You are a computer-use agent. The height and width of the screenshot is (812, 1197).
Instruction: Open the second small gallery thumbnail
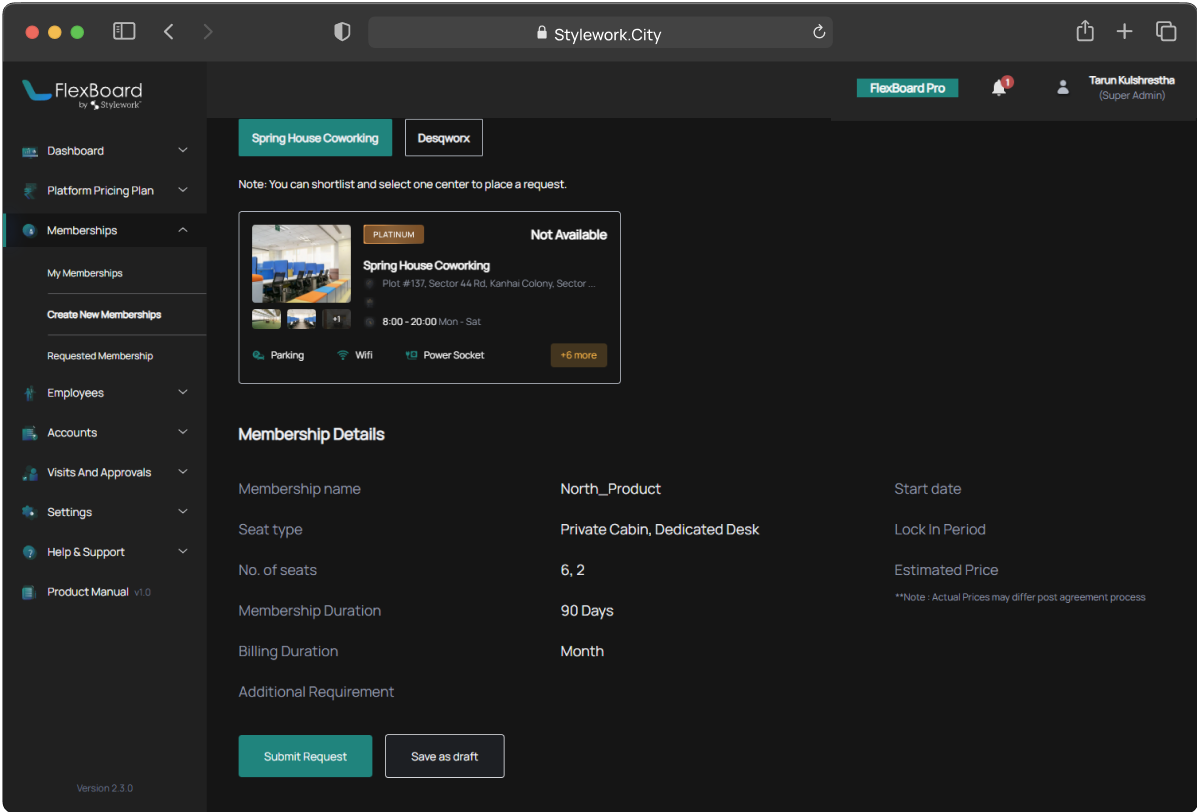tap(302, 319)
